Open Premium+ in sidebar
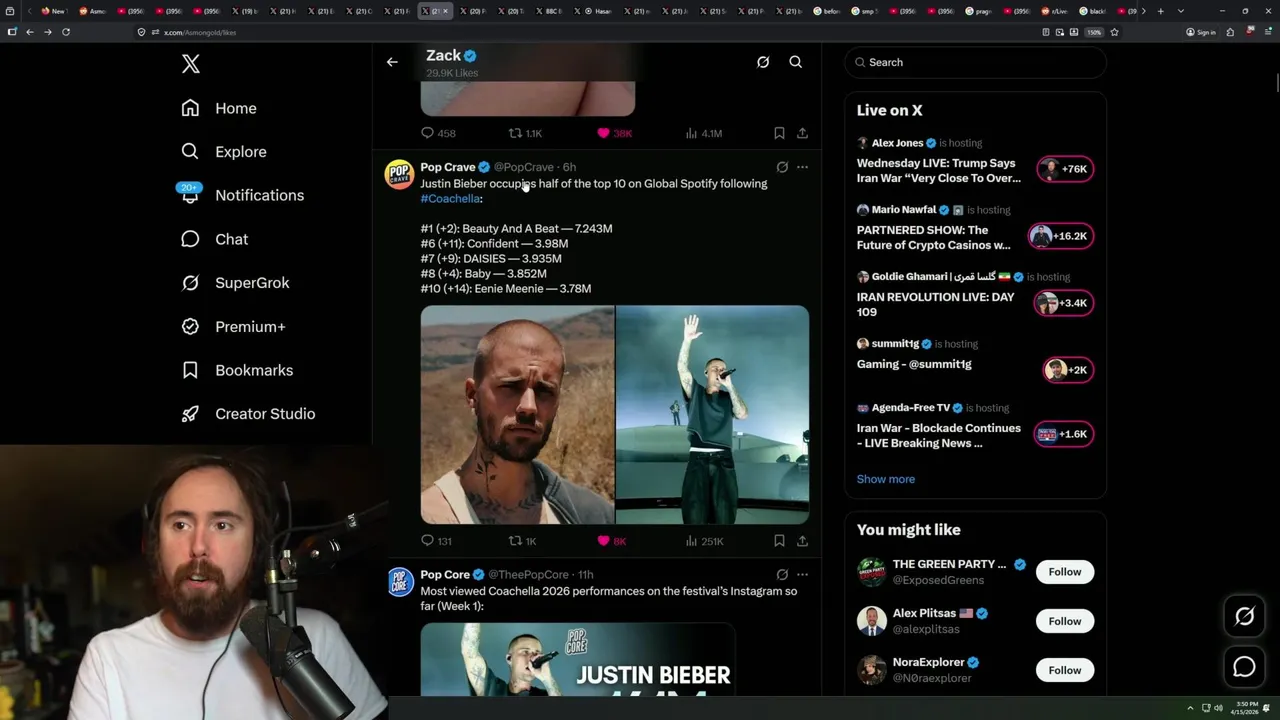Viewport: 1280px width, 720px height. (x=233, y=327)
